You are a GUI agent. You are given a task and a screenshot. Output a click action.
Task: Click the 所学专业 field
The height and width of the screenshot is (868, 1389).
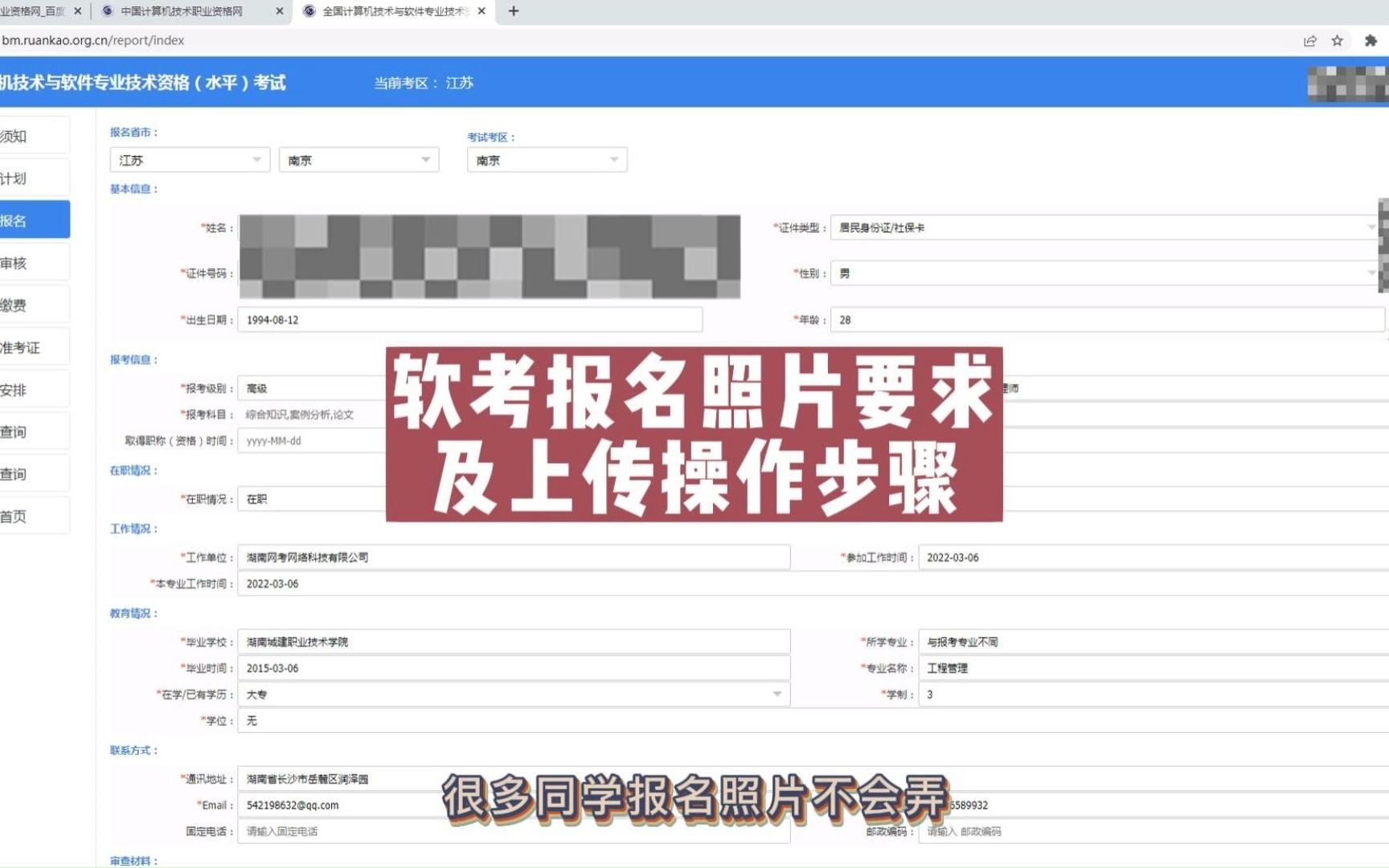pos(1153,642)
